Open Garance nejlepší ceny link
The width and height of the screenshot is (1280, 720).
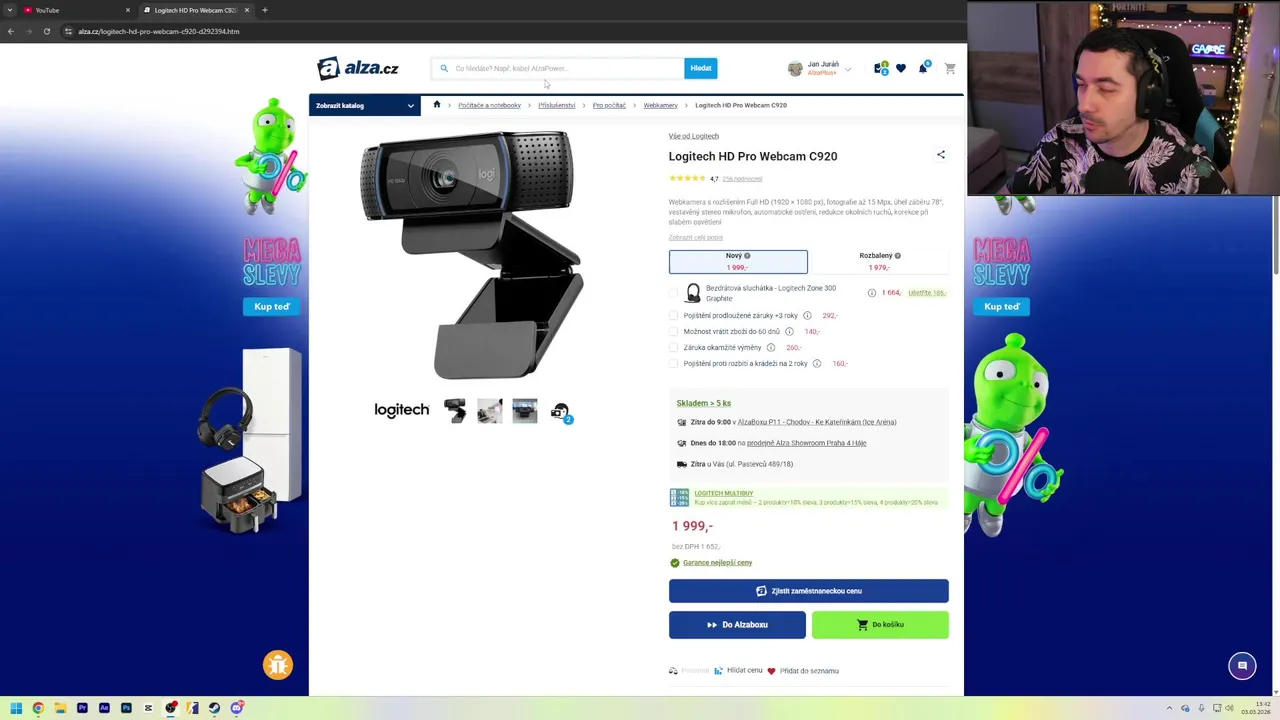coord(717,563)
